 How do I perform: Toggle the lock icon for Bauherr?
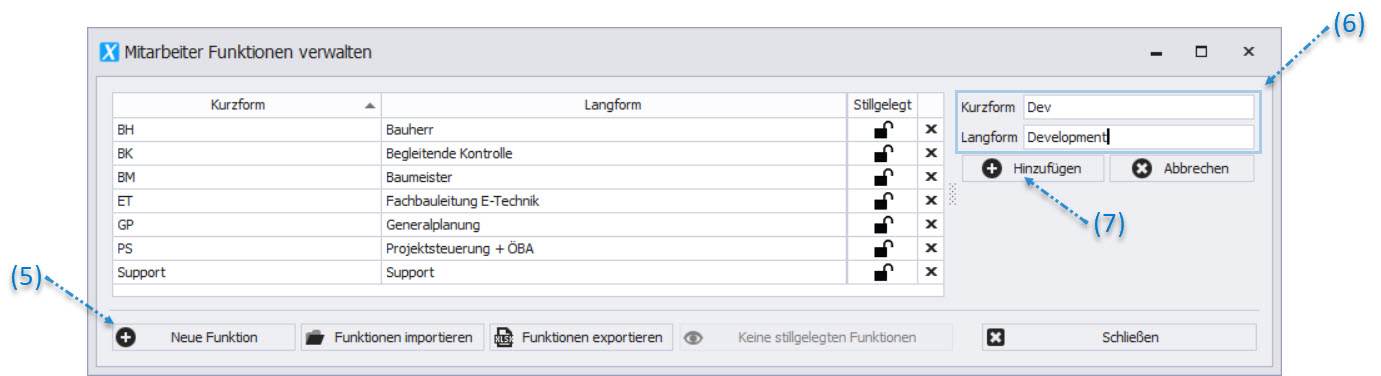pyautogui.click(x=883, y=130)
